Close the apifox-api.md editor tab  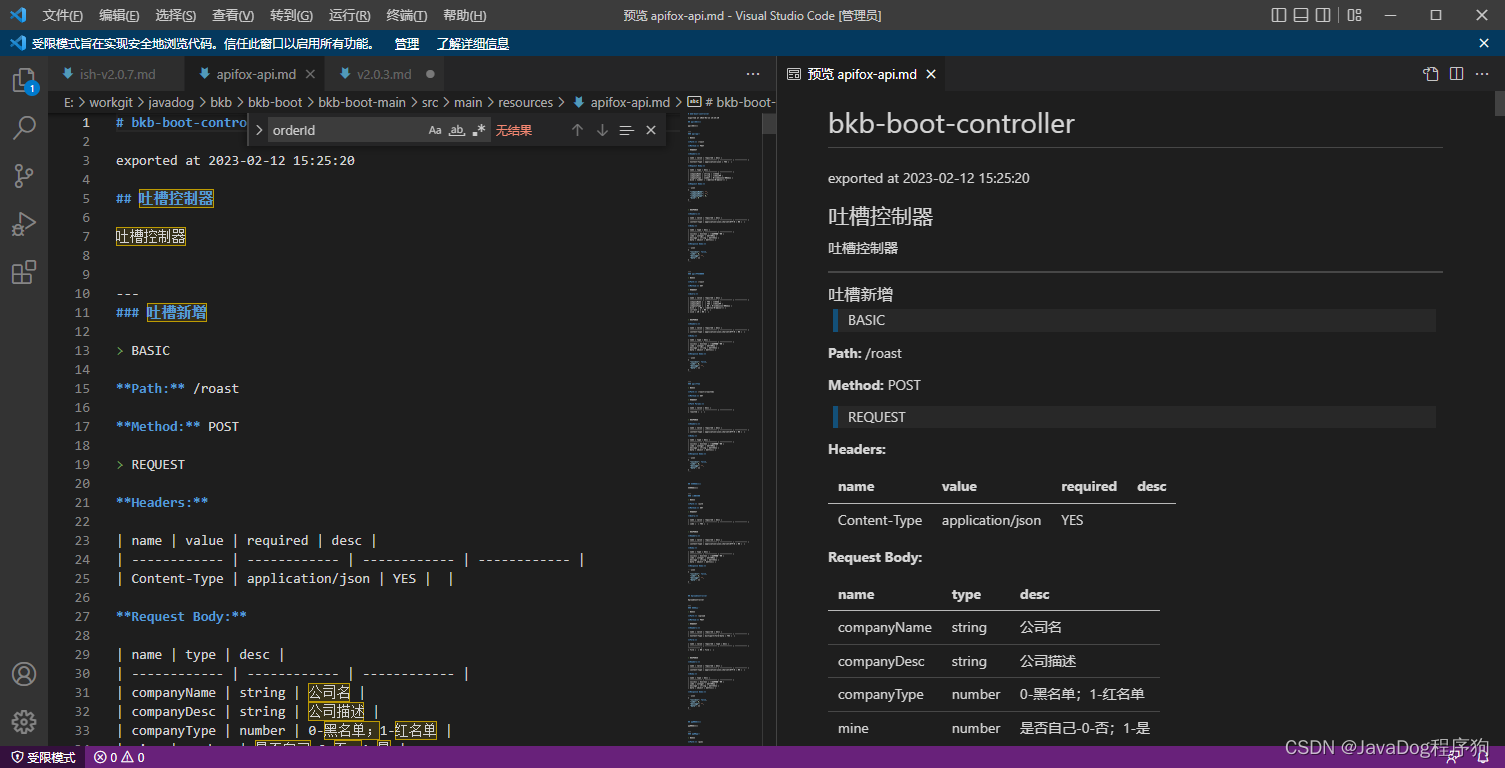pyautogui.click(x=310, y=74)
